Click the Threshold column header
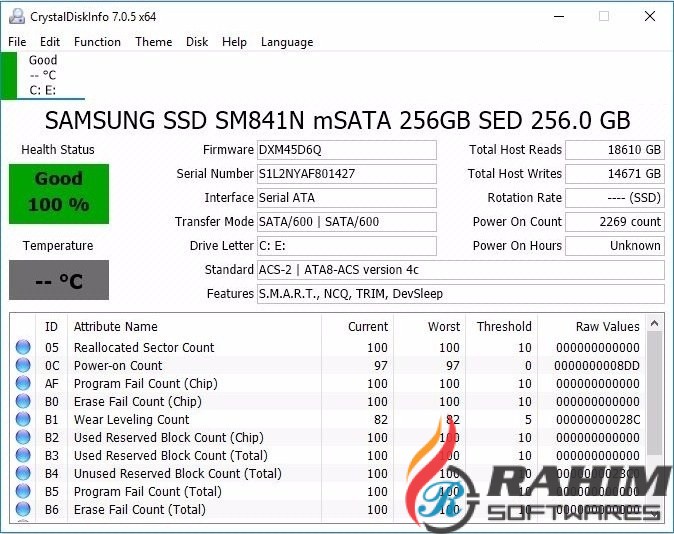674x534 pixels. tap(504, 327)
